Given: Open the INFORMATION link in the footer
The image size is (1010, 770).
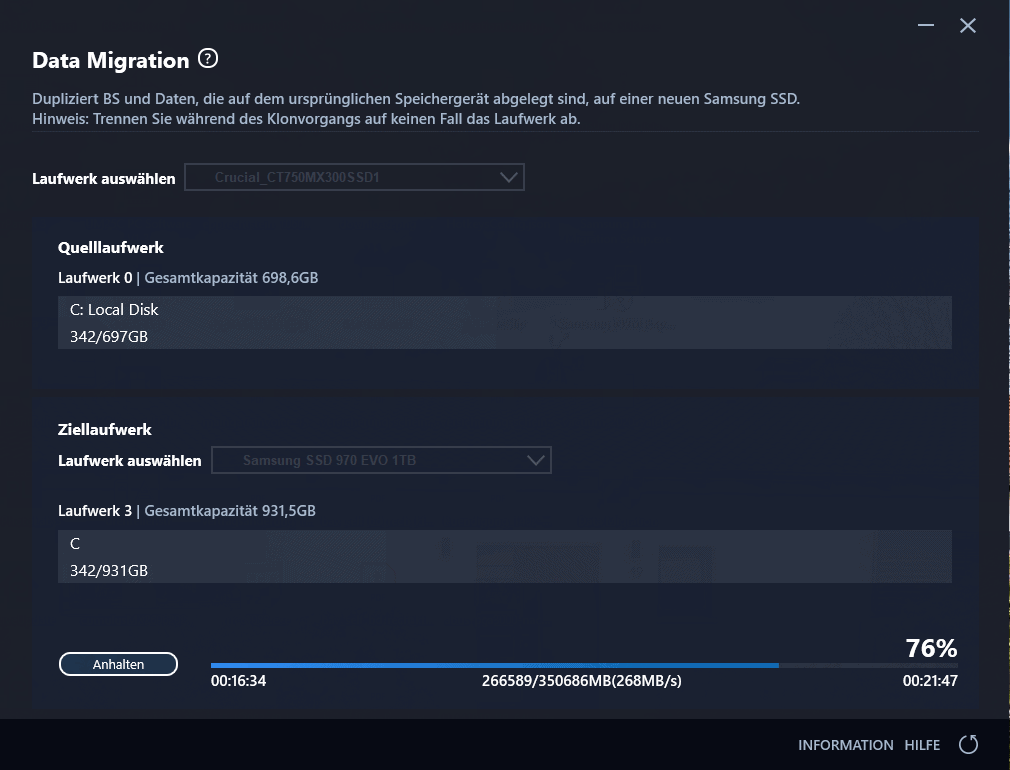Looking at the screenshot, I should [845, 745].
